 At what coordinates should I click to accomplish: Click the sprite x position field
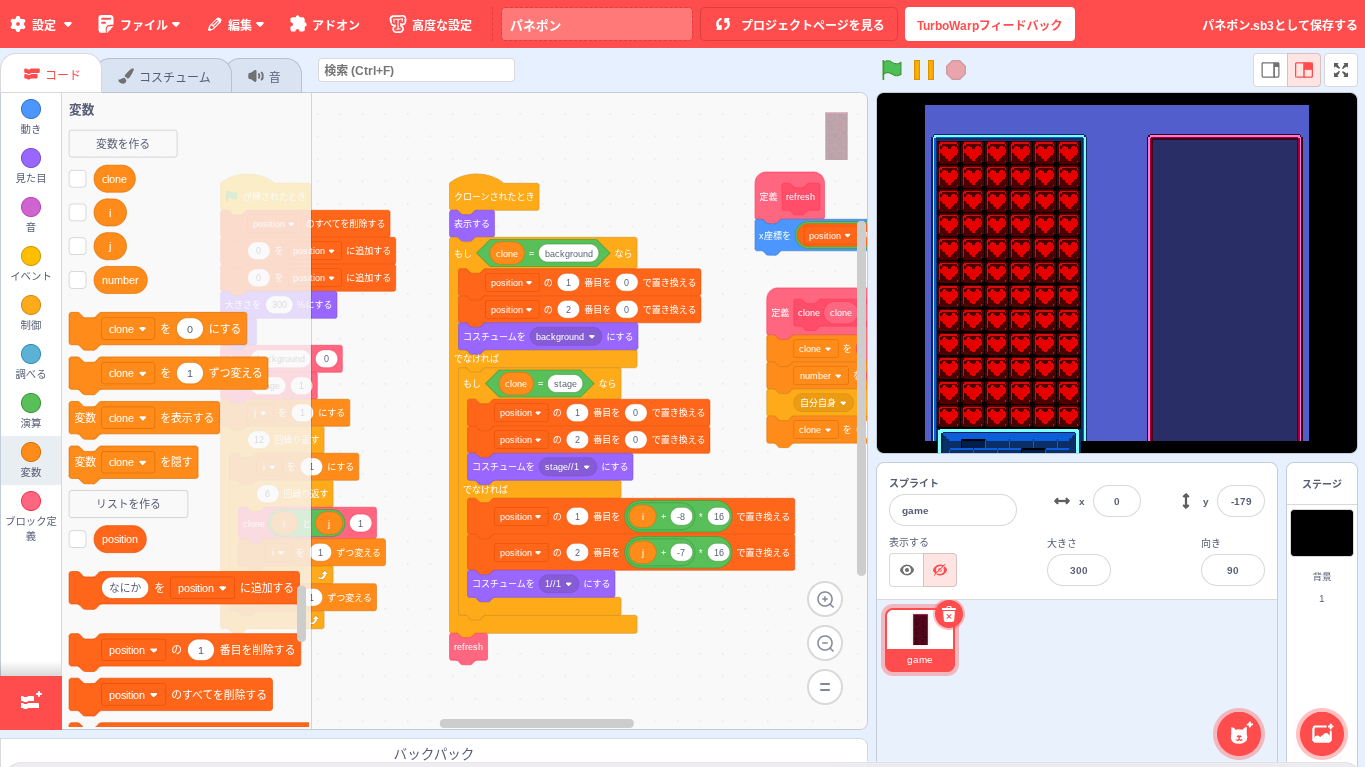click(1117, 501)
